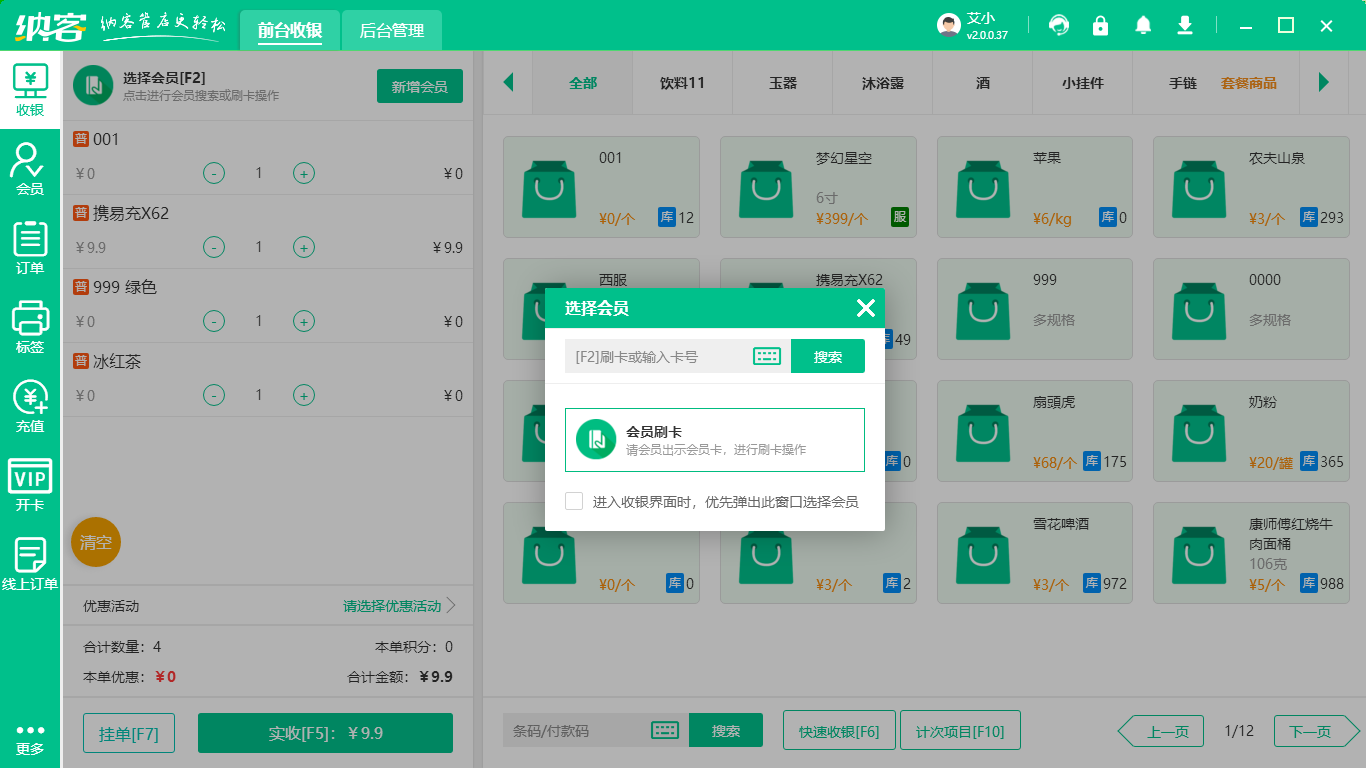Viewport: 1366px width, 768px height.
Task: Enable the auto-popup member window checkbox
Action: click(574, 501)
